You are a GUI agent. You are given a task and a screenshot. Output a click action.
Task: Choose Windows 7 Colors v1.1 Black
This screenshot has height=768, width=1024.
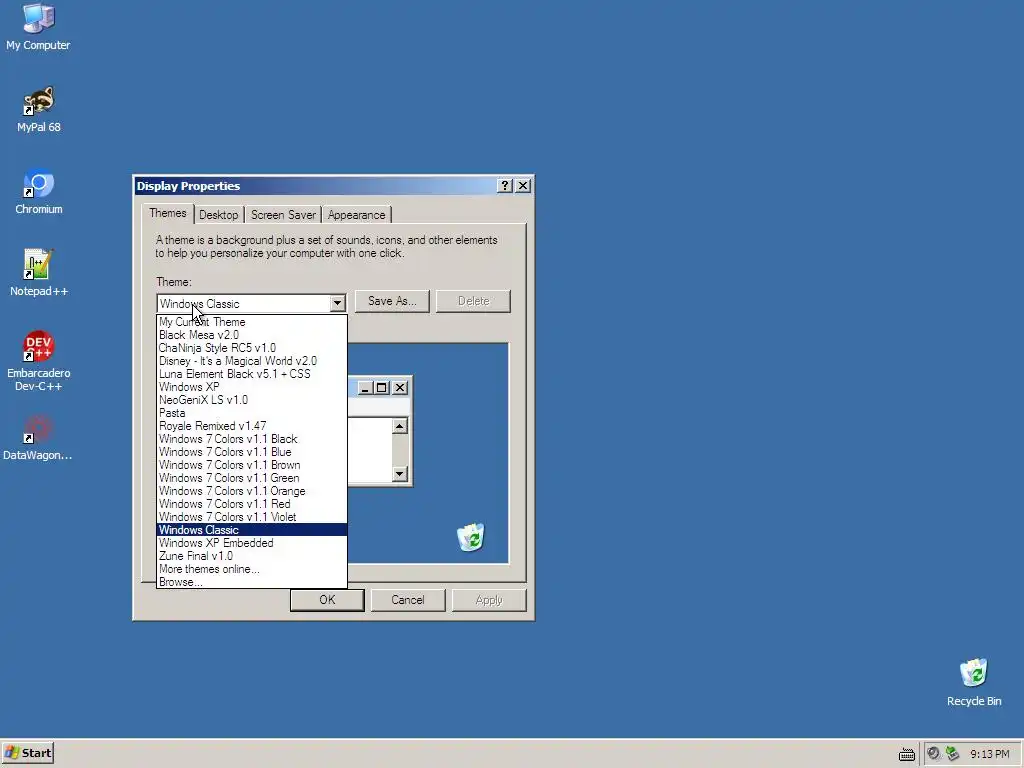click(x=252, y=439)
